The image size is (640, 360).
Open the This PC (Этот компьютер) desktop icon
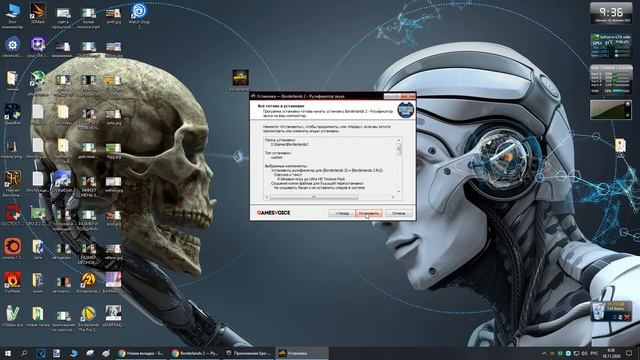click(x=12, y=16)
